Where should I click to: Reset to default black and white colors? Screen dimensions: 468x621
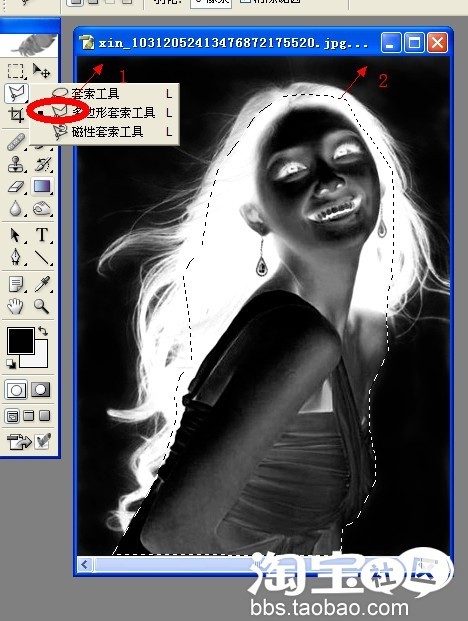click(11, 364)
